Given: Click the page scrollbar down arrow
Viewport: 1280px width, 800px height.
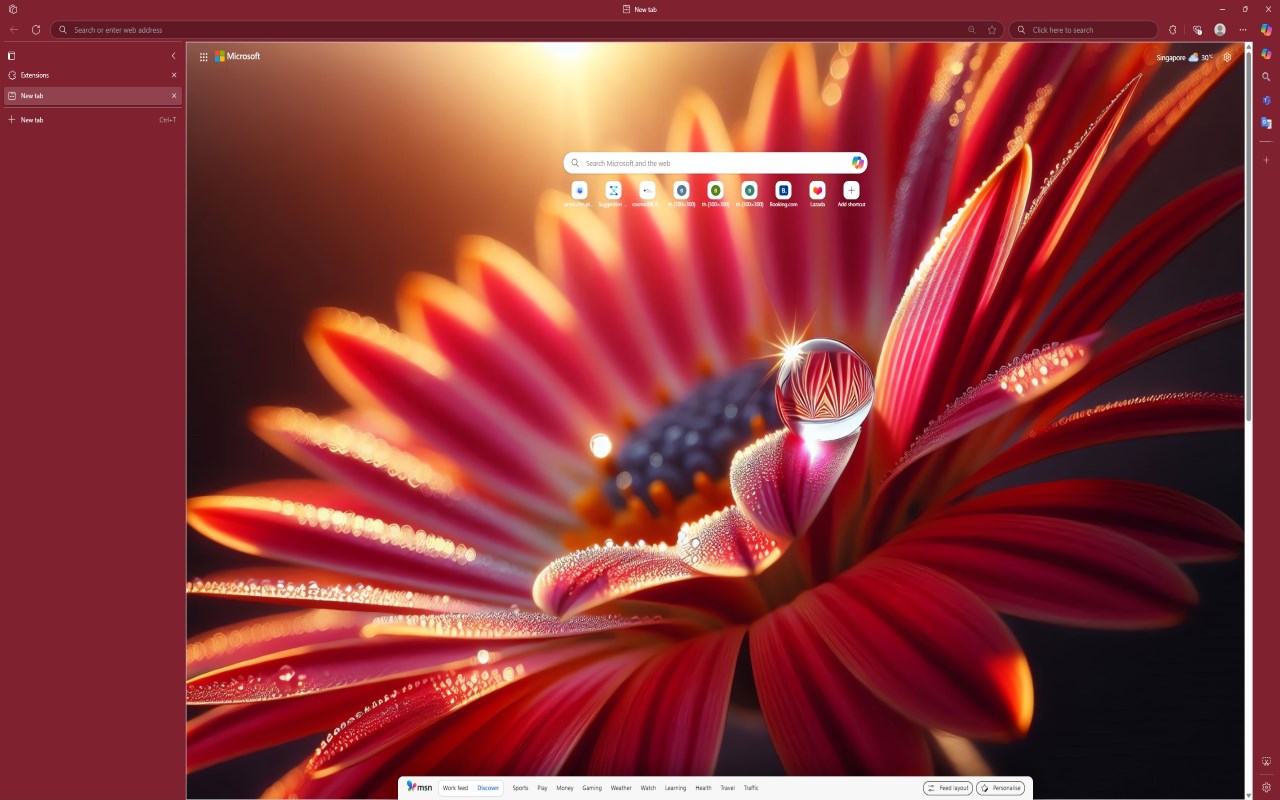Looking at the screenshot, I should click(1249, 795).
